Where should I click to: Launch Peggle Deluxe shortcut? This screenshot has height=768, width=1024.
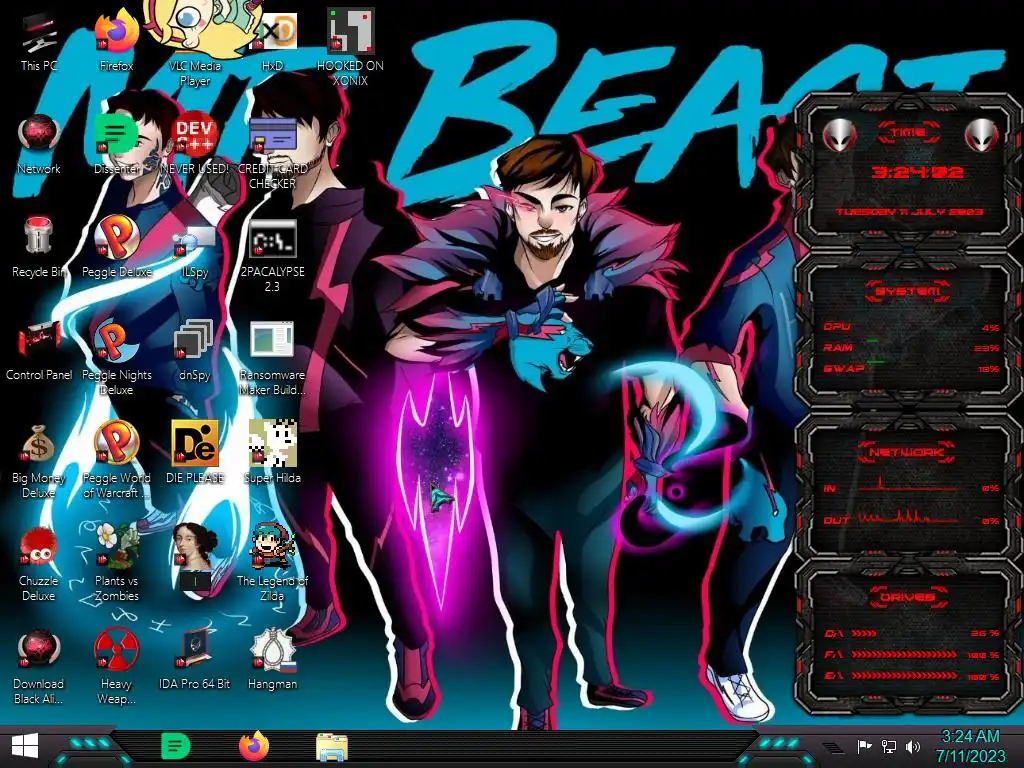[x=116, y=248]
